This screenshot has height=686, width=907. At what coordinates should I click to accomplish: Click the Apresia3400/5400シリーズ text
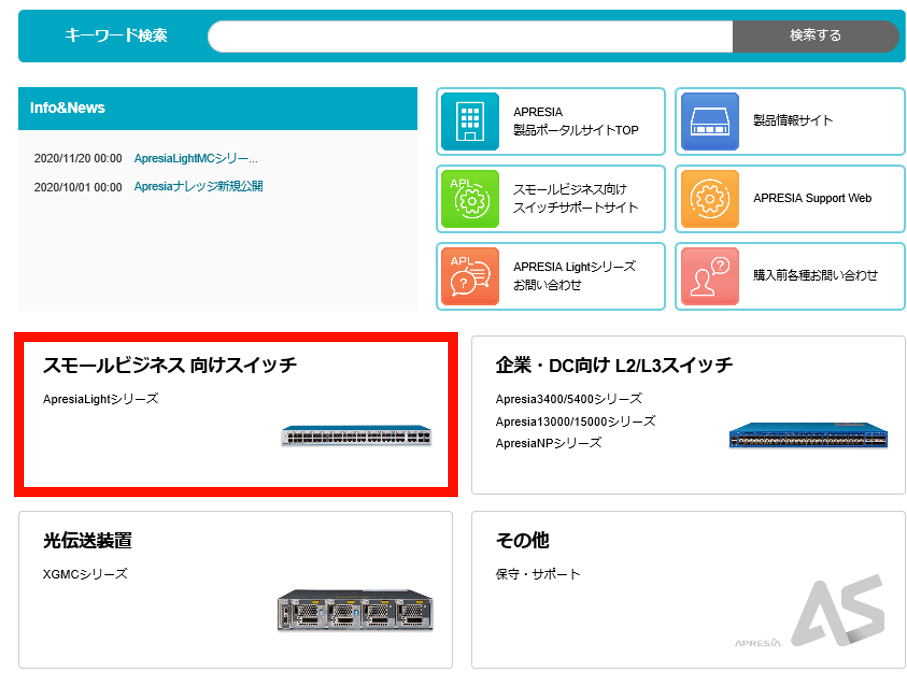pos(569,399)
